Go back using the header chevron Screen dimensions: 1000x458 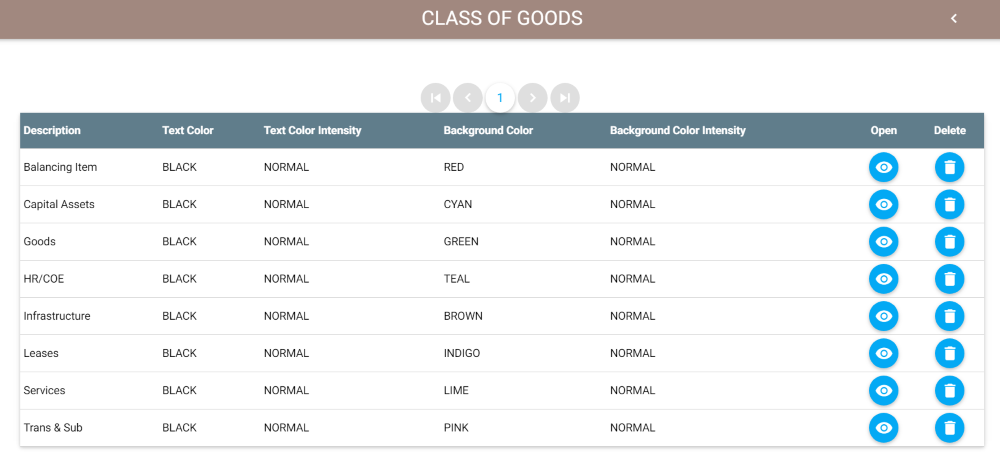click(x=954, y=18)
